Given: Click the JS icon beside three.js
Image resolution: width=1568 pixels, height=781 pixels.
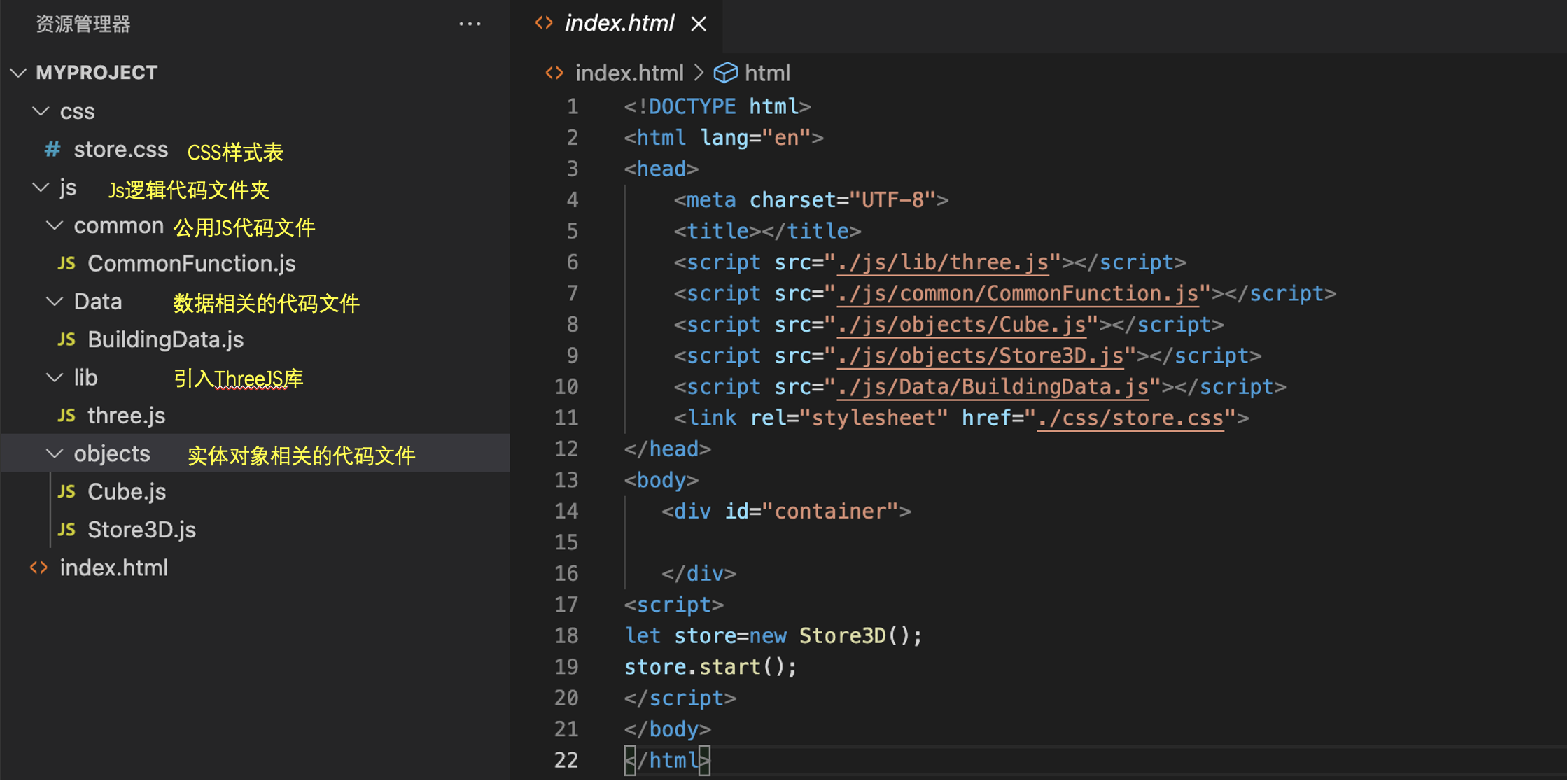Looking at the screenshot, I should click(66, 416).
